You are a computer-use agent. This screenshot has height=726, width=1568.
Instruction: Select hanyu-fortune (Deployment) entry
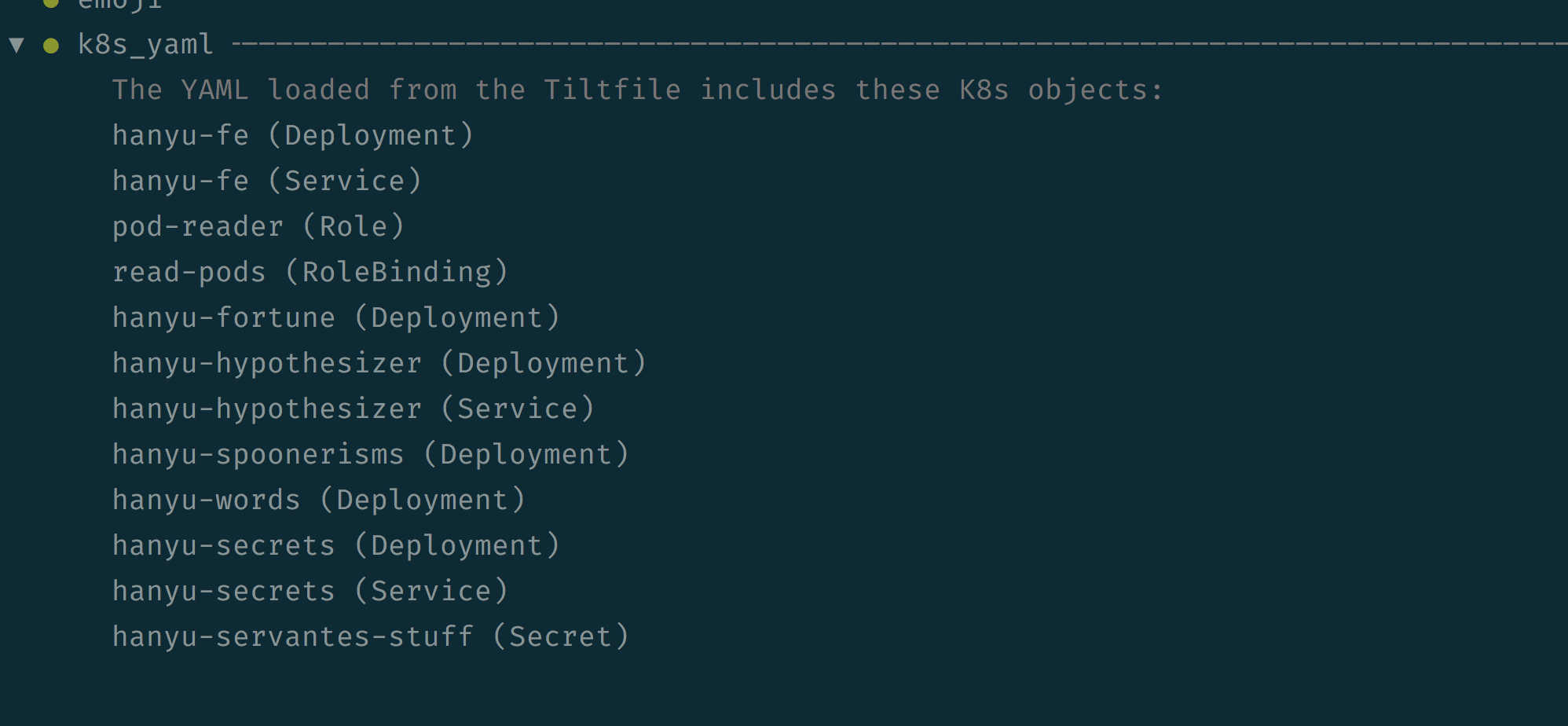[x=336, y=318]
